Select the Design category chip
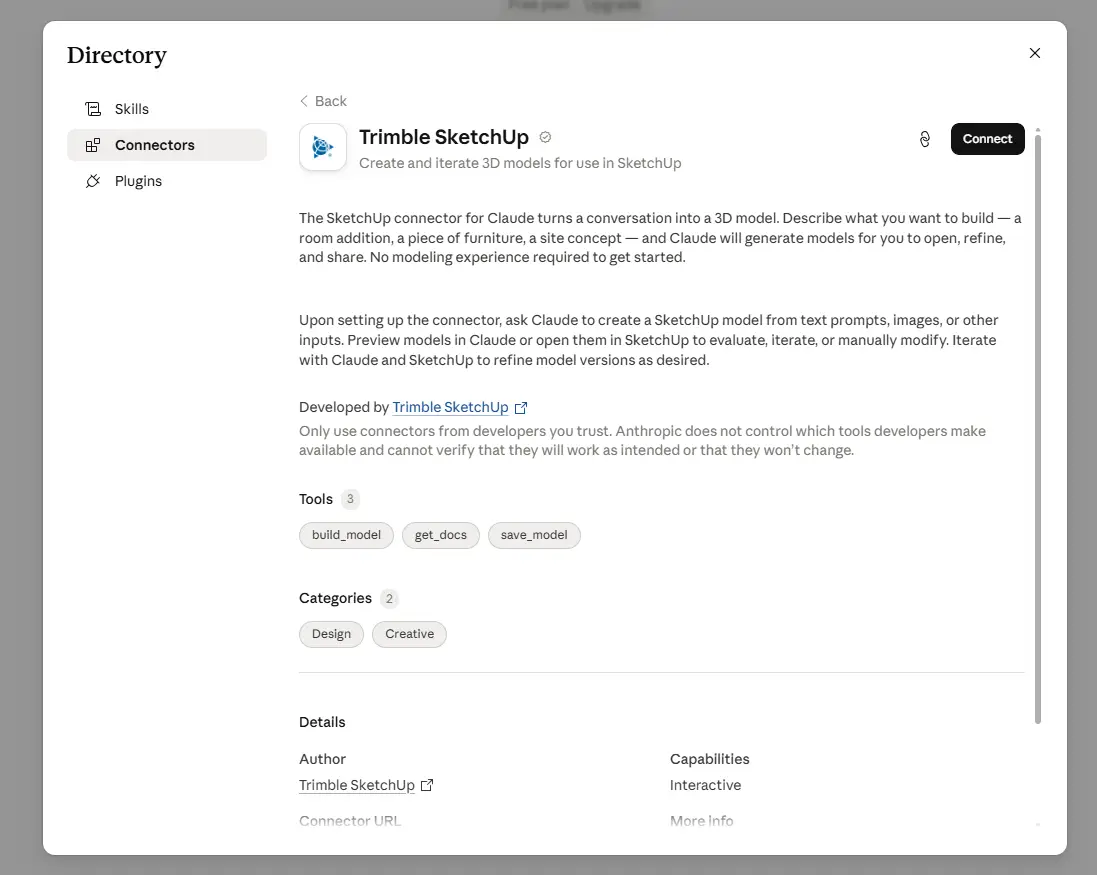Viewport: 1097px width, 875px height. [332, 634]
